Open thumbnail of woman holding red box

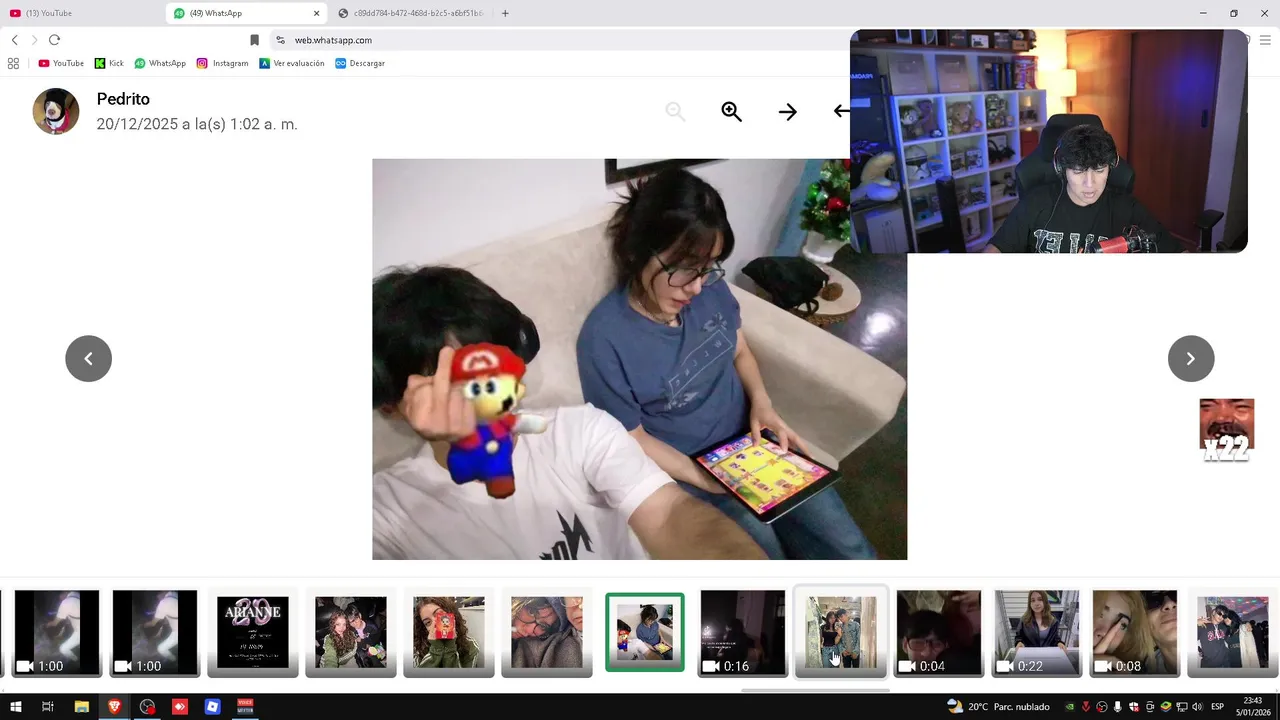point(449,632)
